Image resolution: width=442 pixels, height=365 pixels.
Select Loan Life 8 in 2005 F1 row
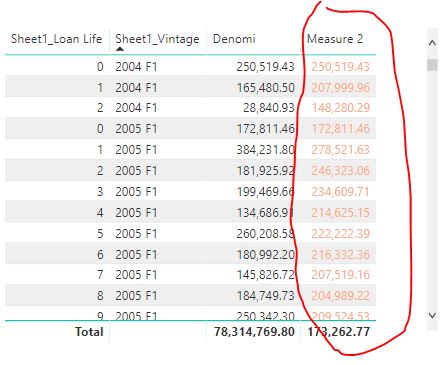pyautogui.click(x=100, y=296)
